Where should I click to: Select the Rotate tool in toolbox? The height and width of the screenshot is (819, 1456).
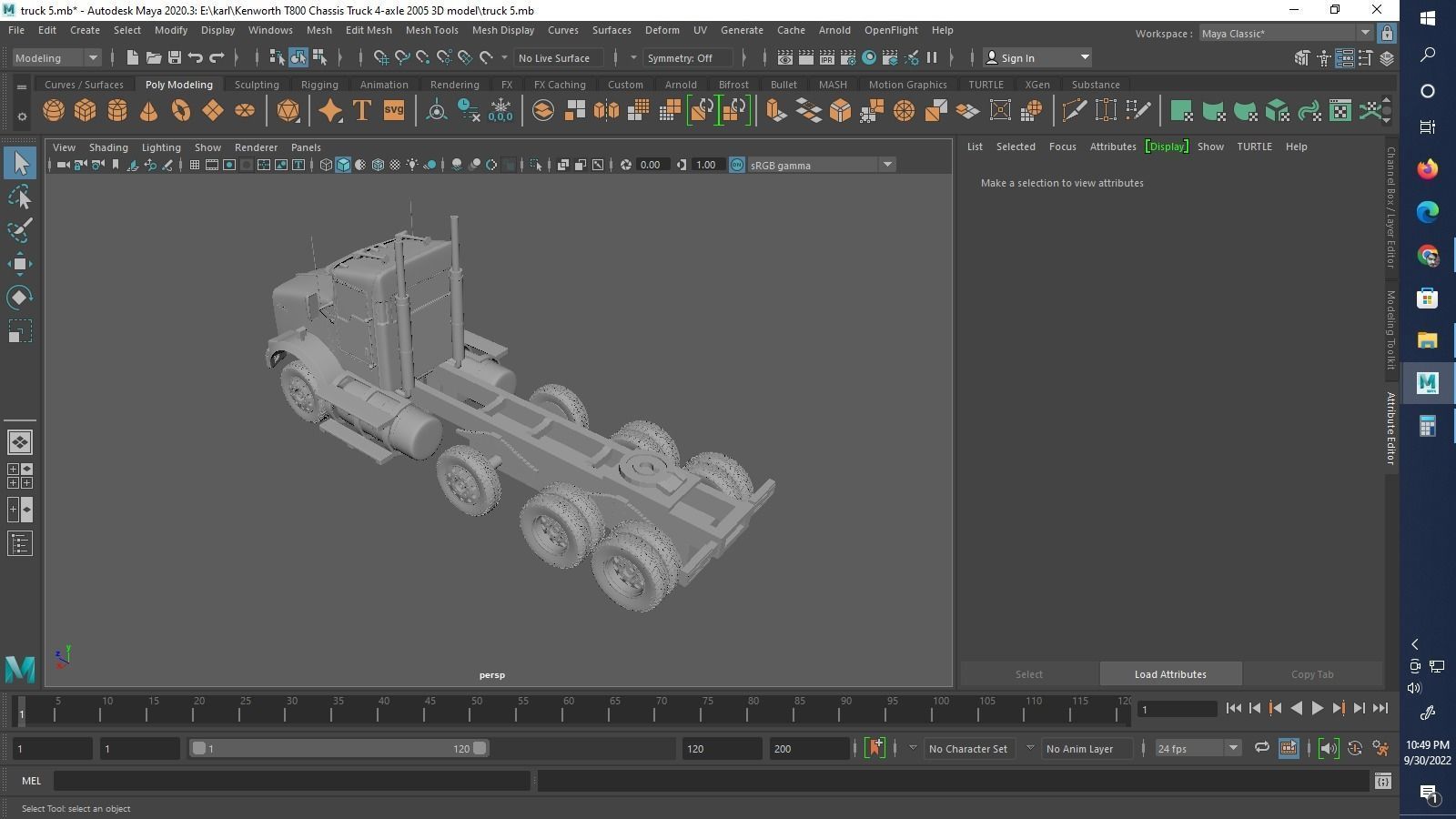[x=20, y=298]
